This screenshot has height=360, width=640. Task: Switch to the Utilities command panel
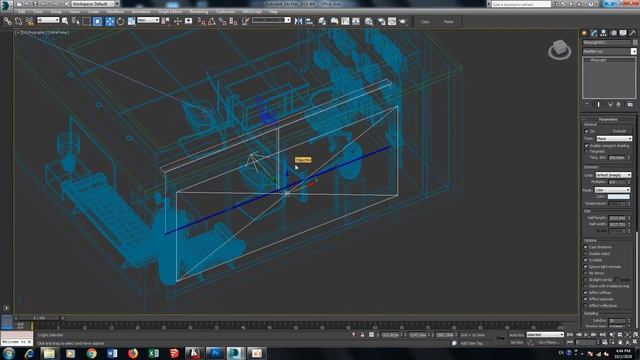(x=633, y=33)
